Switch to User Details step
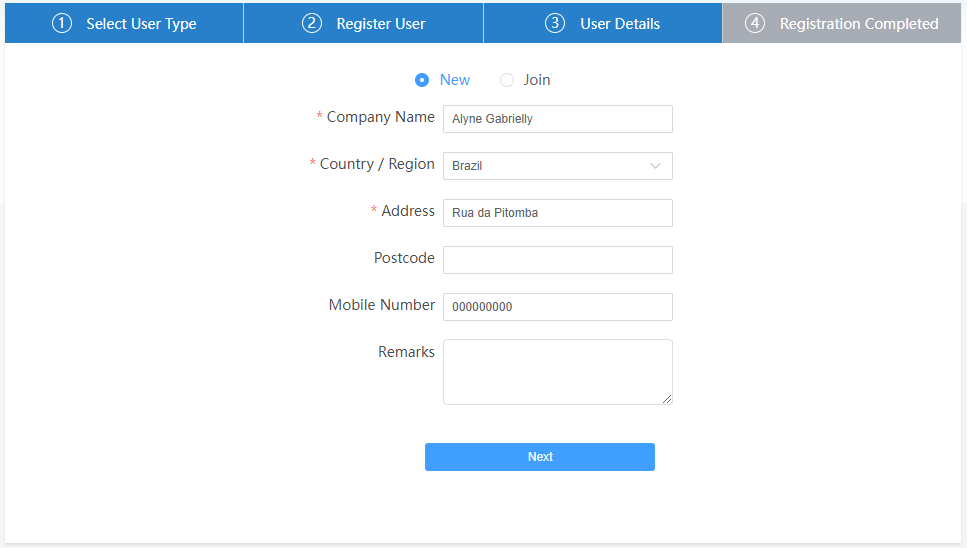The image size is (967, 548). pyautogui.click(x=620, y=24)
